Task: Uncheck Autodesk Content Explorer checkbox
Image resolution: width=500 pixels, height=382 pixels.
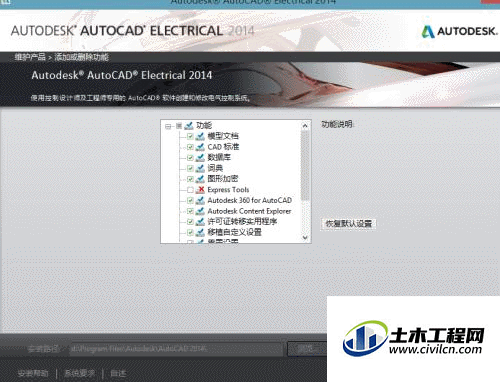Action: 190,211
